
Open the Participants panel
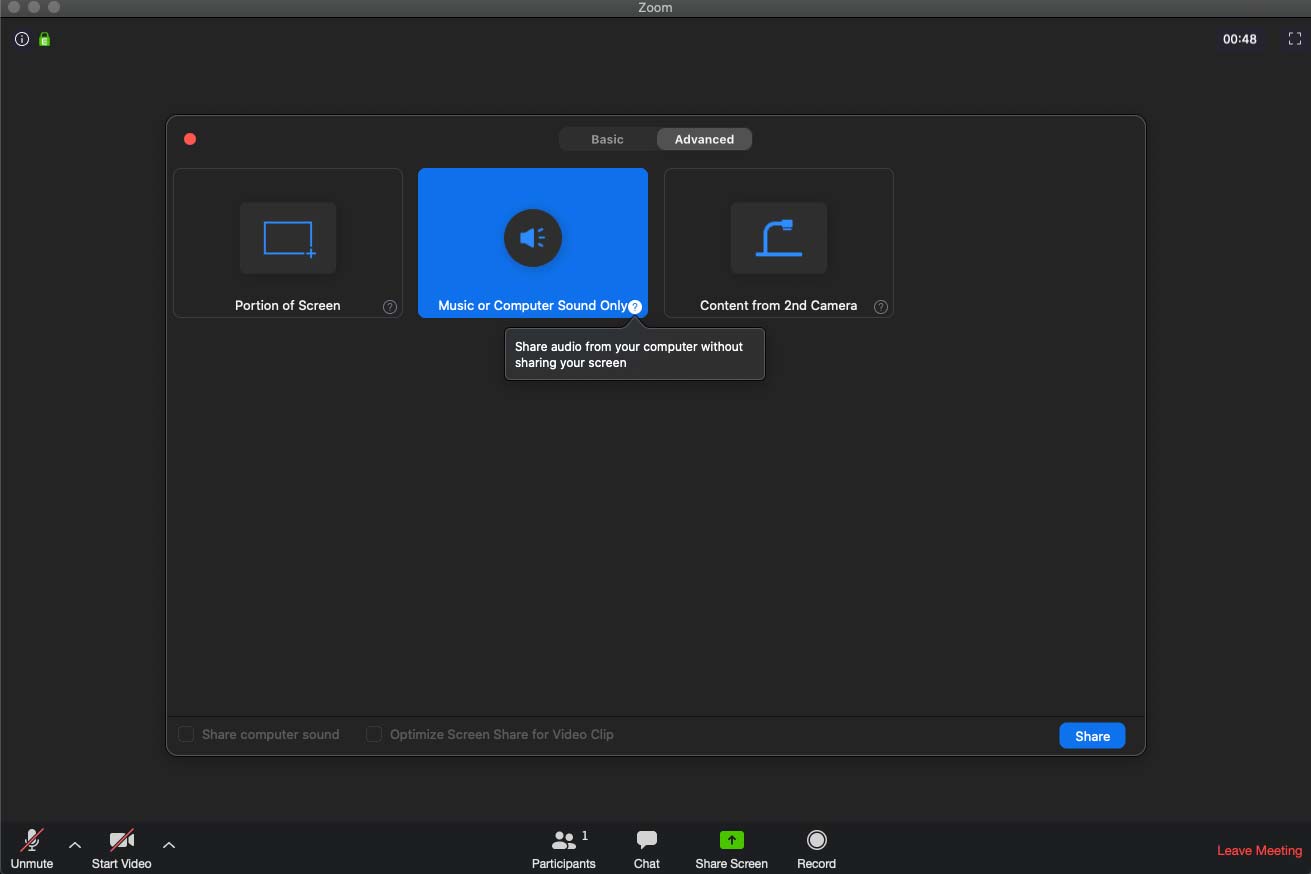tap(563, 848)
